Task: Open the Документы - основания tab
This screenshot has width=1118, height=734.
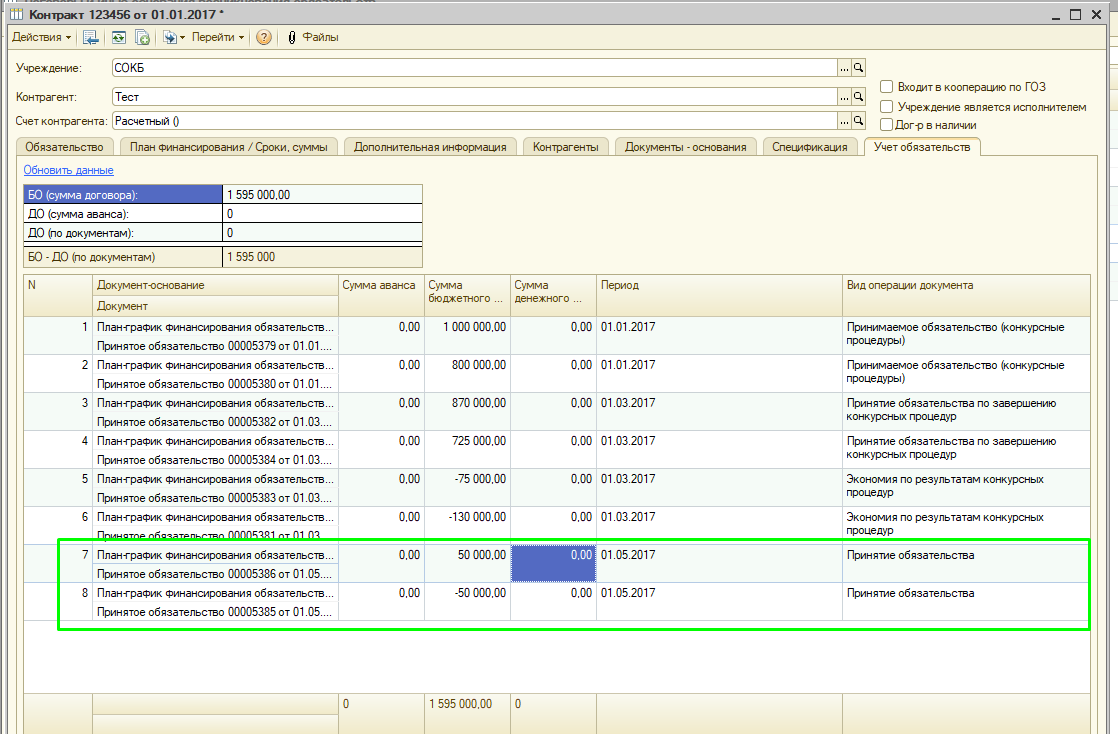Action: (x=685, y=147)
